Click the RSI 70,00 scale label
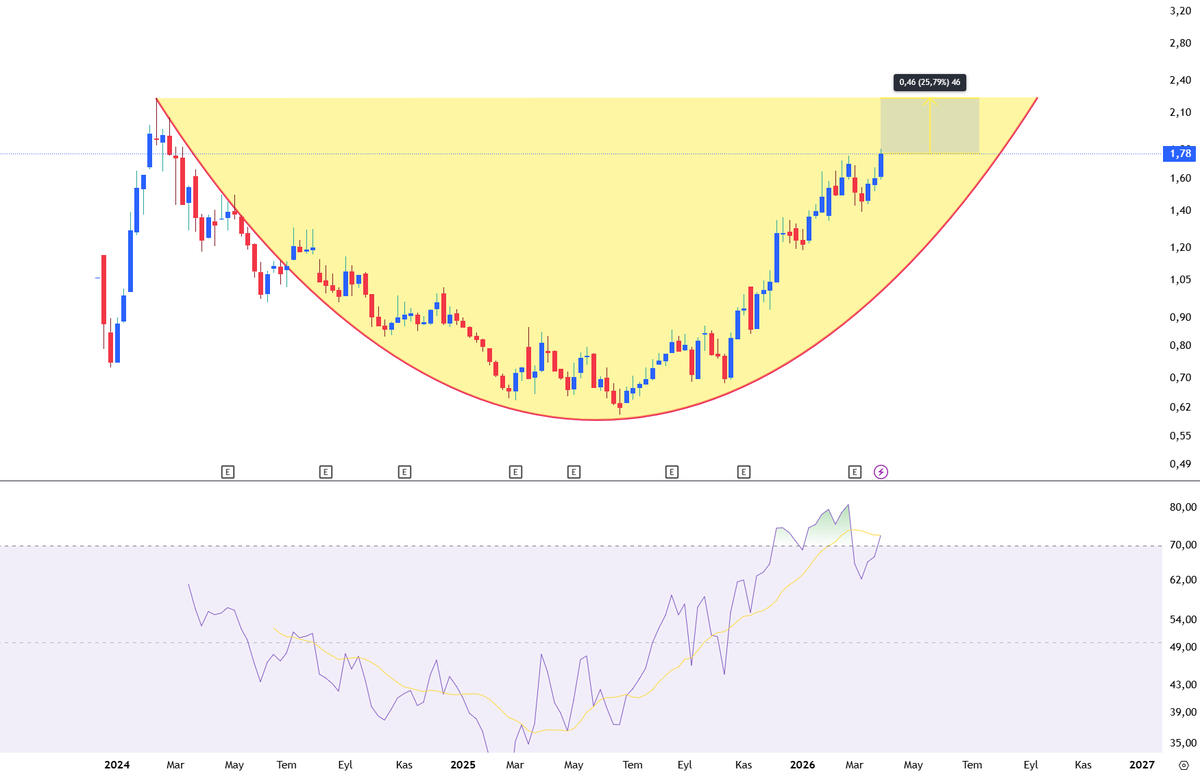The image size is (1200, 776). click(1183, 546)
